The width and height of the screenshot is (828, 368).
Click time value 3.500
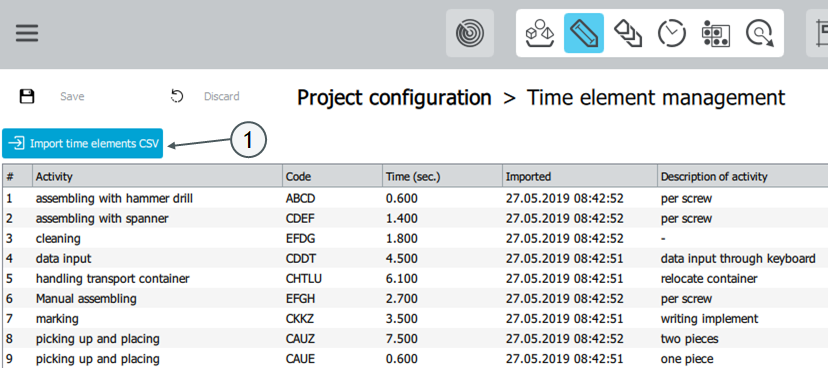pos(401,319)
